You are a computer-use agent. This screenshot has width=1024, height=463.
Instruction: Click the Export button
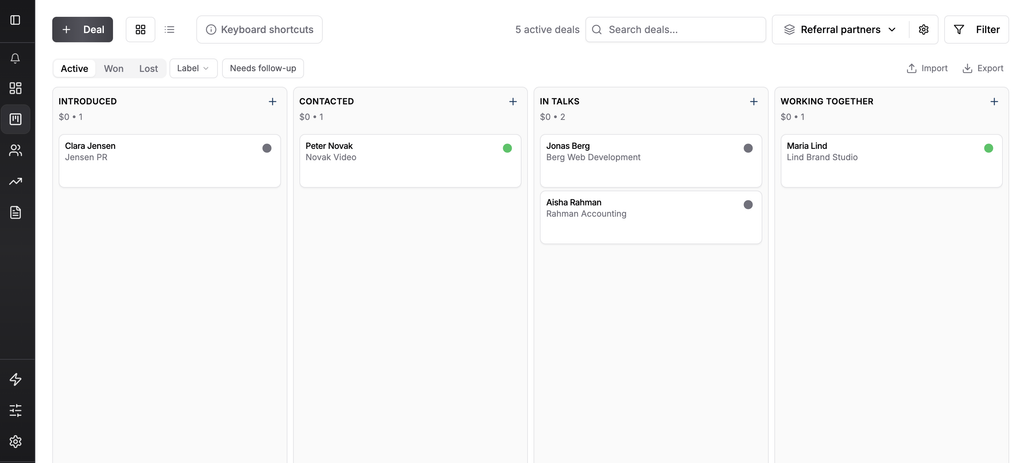tap(983, 69)
